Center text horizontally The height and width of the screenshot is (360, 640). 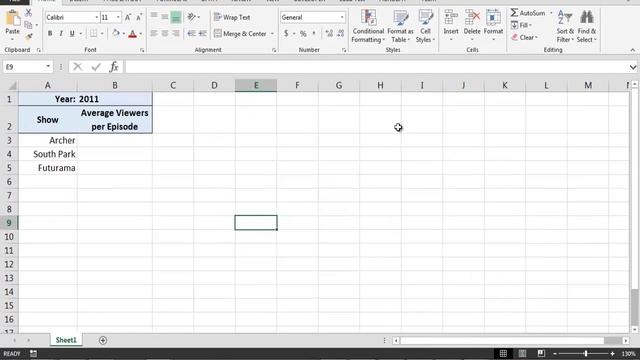[164, 33]
